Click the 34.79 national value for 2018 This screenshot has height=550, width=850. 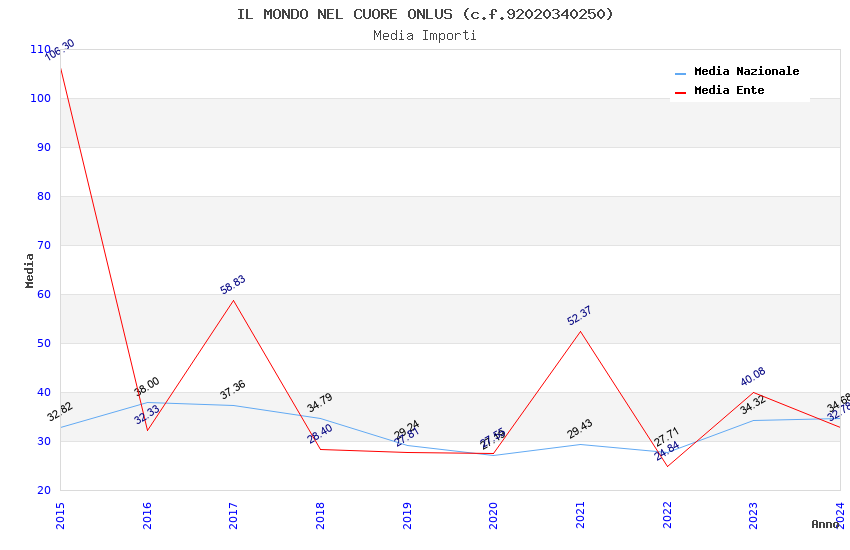point(320,403)
